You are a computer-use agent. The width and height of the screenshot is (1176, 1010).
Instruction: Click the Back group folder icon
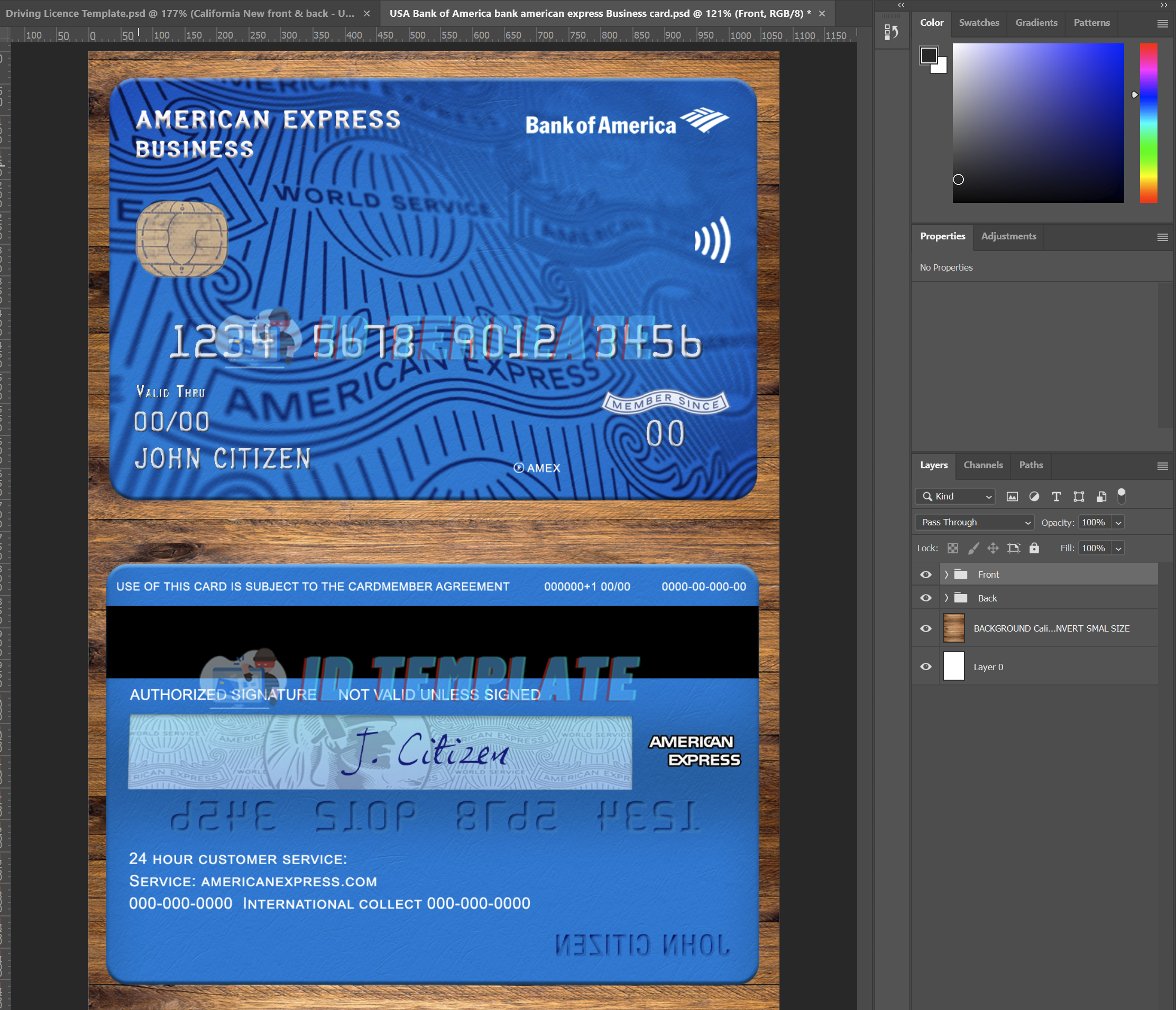tap(961, 597)
